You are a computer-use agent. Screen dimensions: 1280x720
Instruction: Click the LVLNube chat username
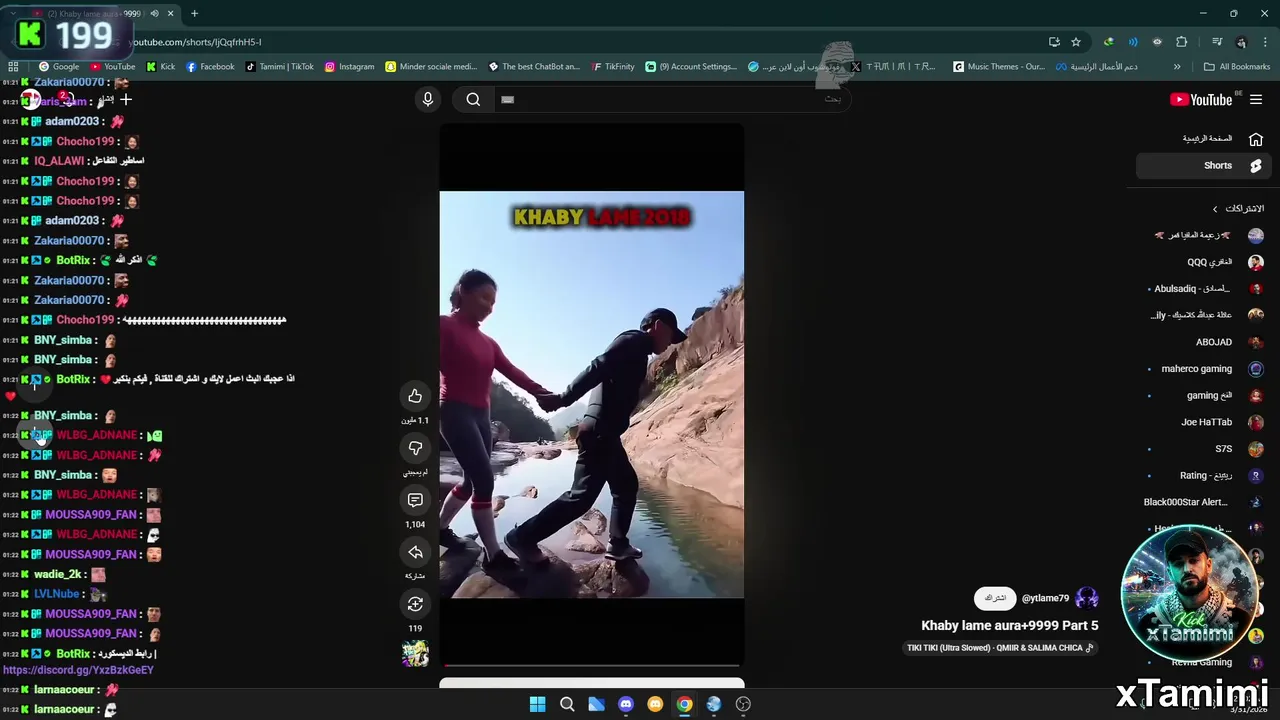[x=56, y=594]
